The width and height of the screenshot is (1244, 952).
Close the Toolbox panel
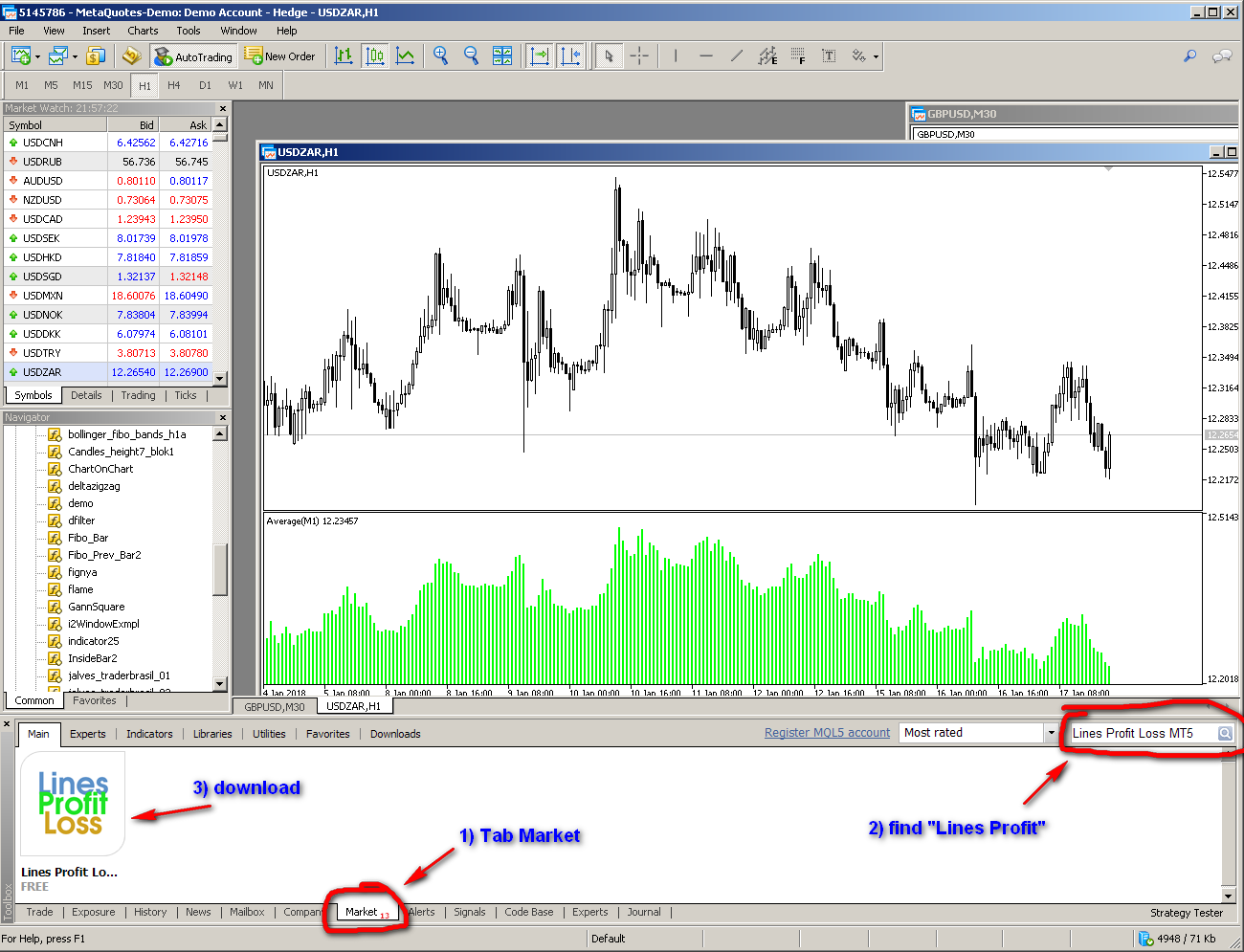[x=7, y=723]
